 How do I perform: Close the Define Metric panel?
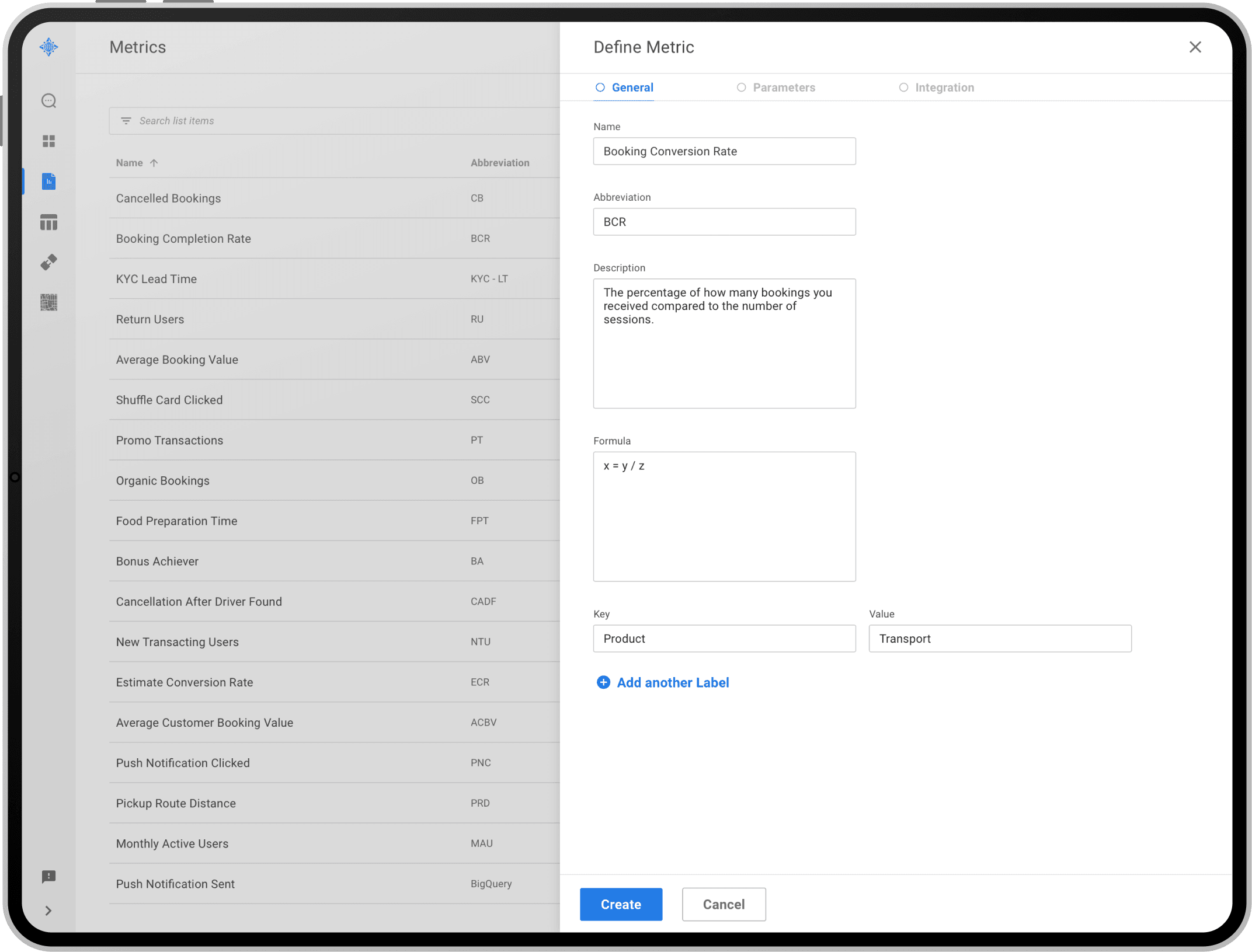coord(1195,47)
